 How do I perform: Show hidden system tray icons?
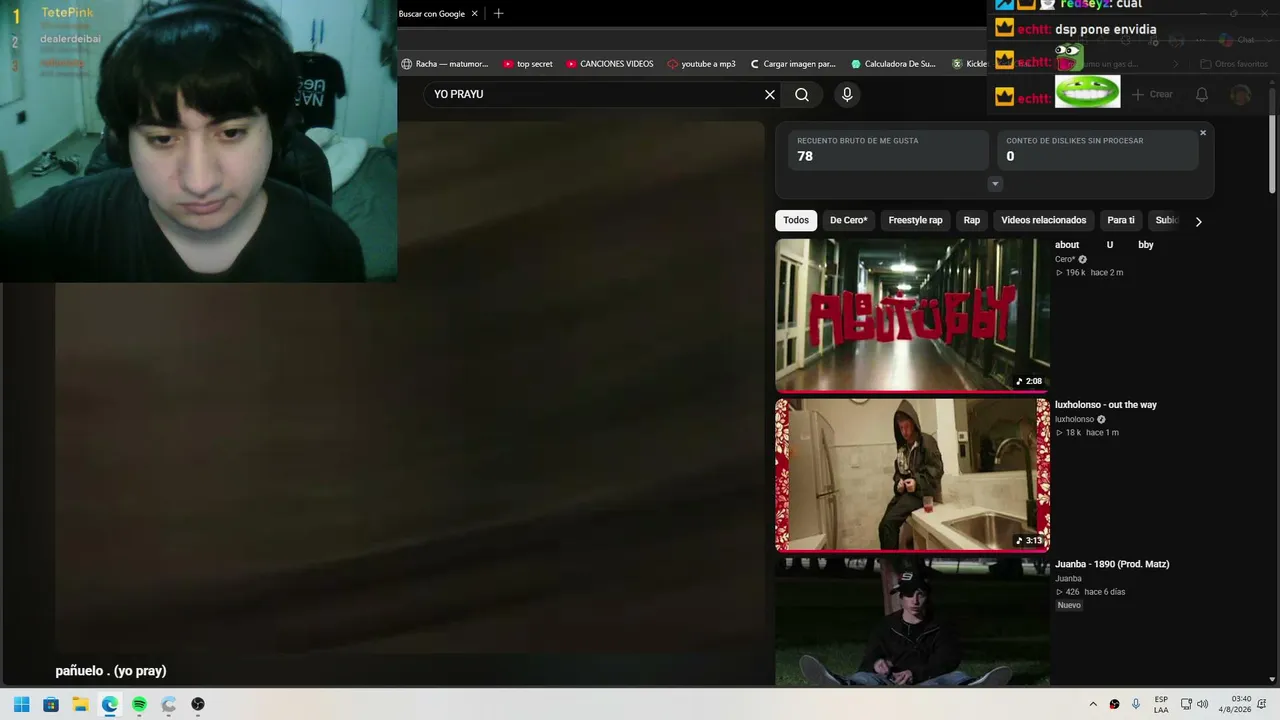point(1093,704)
